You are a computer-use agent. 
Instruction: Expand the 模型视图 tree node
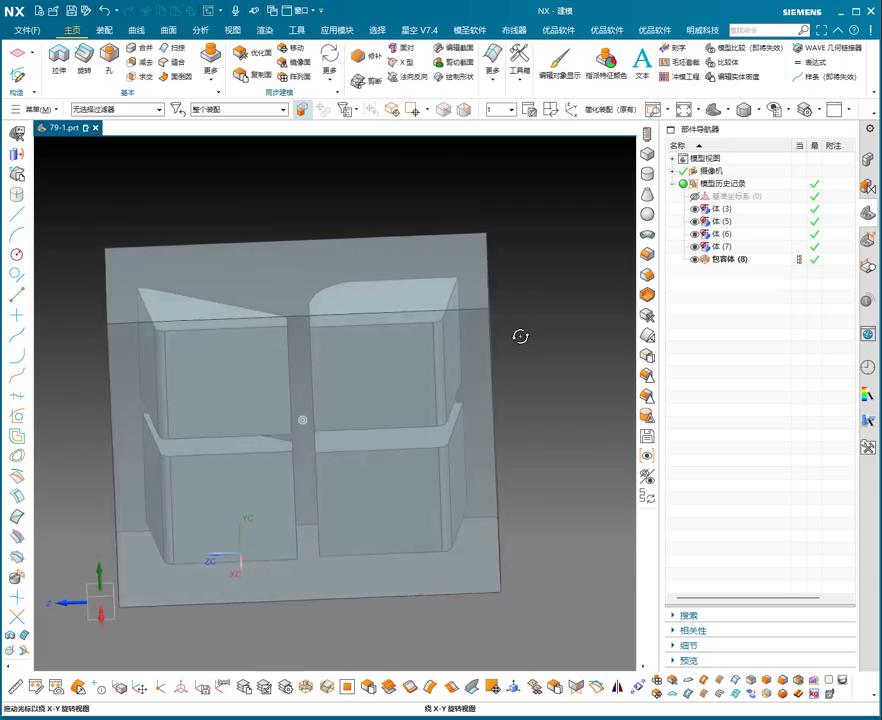pyautogui.click(x=672, y=159)
